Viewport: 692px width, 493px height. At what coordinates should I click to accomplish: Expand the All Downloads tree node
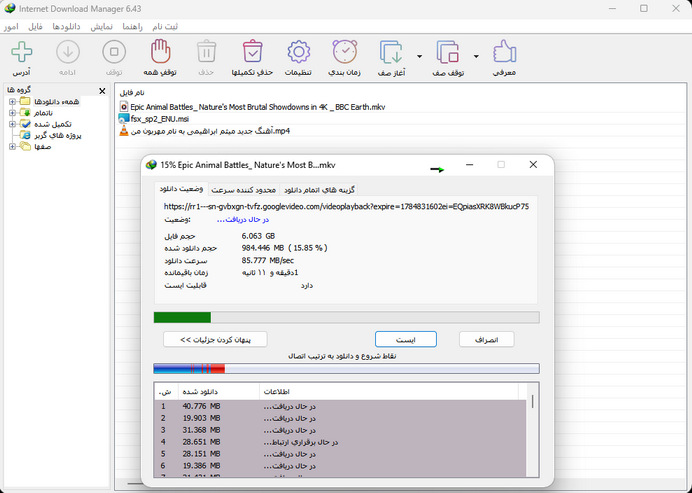point(12,102)
